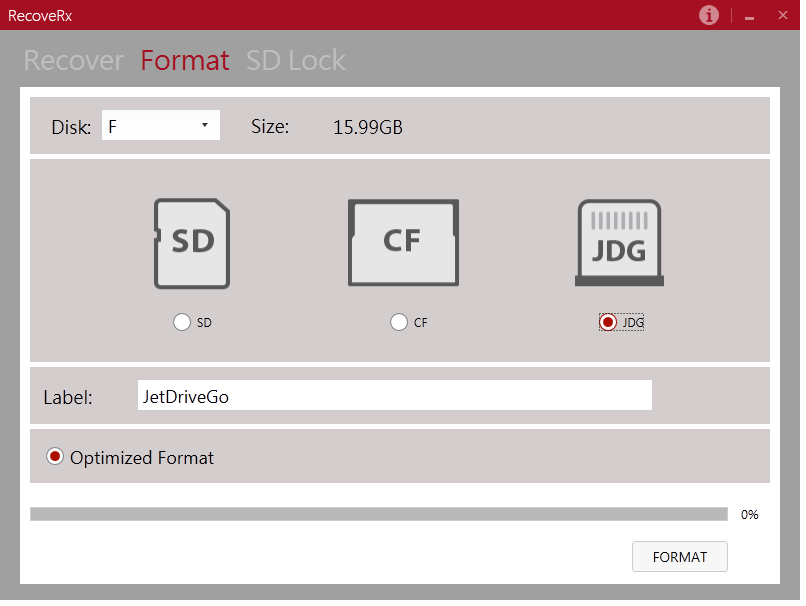The width and height of the screenshot is (806, 606).
Task: Click the 0% progress text
Action: [749, 515]
